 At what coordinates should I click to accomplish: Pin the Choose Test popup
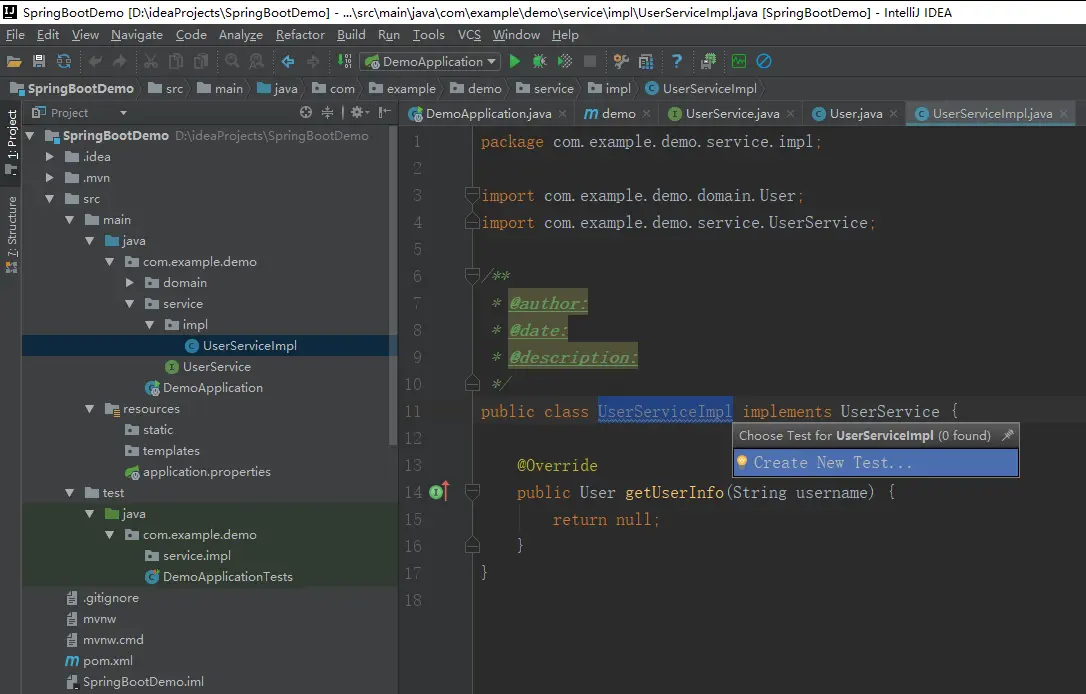click(1007, 436)
